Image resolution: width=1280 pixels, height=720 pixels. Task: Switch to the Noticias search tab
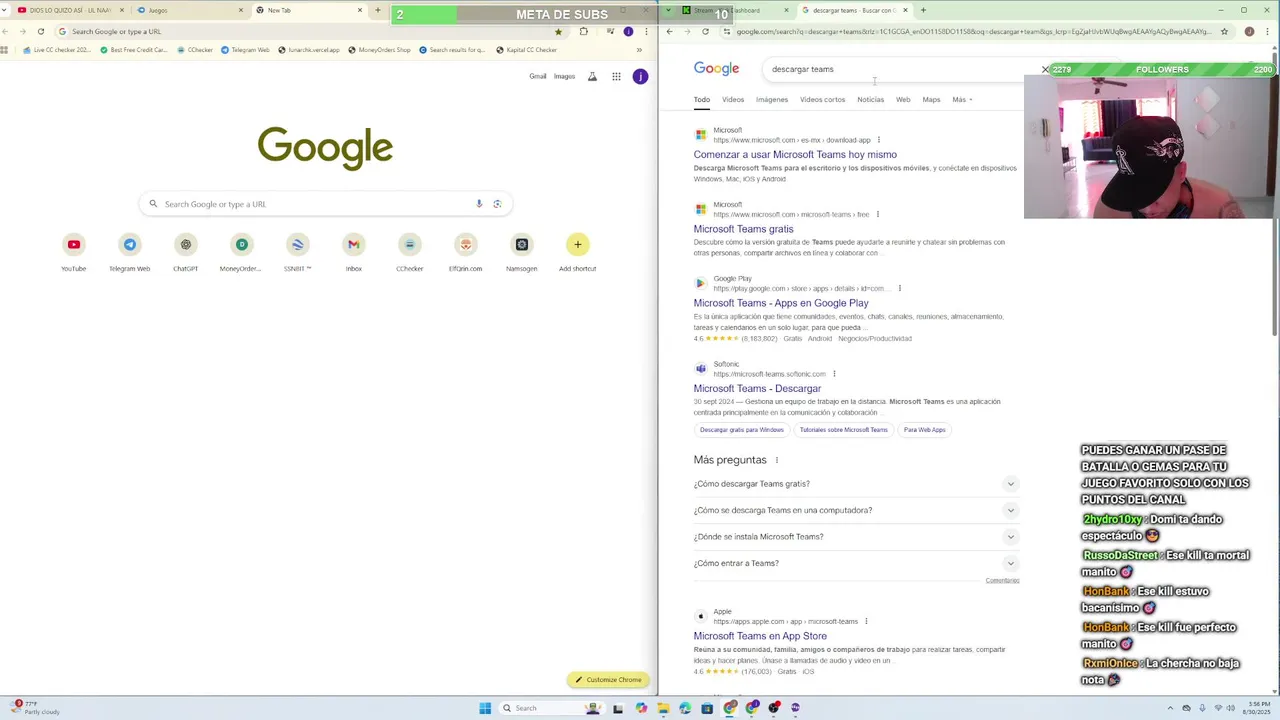pyautogui.click(x=870, y=99)
